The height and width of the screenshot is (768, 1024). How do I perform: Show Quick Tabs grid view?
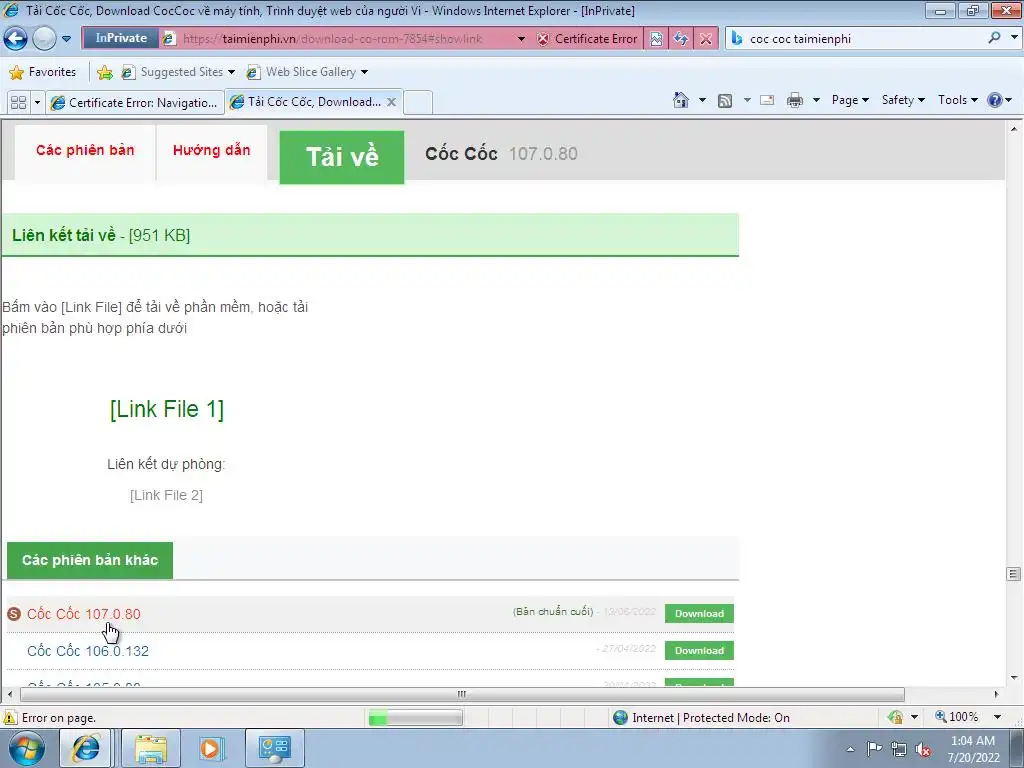click(x=18, y=102)
